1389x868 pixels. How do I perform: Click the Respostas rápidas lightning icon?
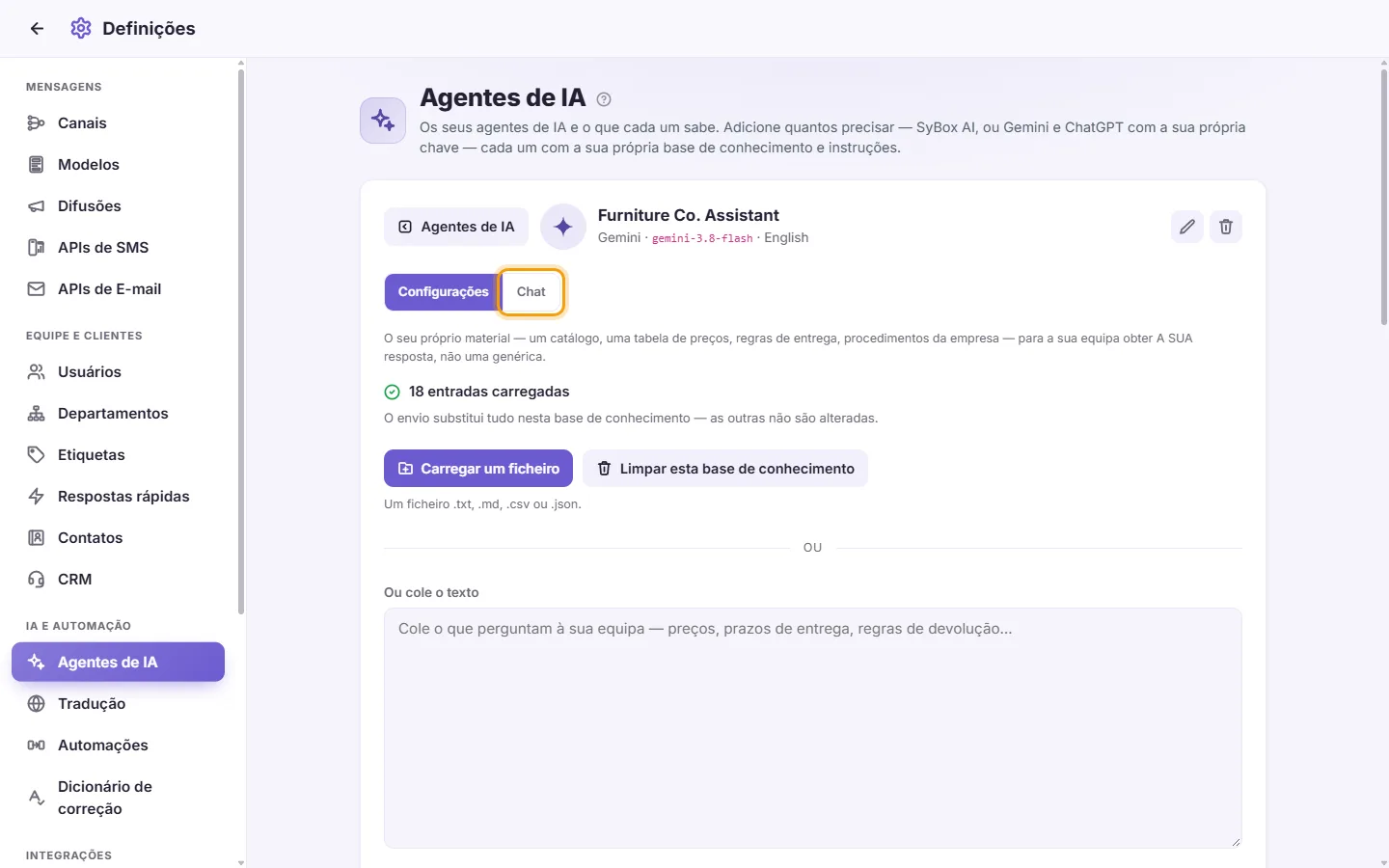[x=37, y=497]
